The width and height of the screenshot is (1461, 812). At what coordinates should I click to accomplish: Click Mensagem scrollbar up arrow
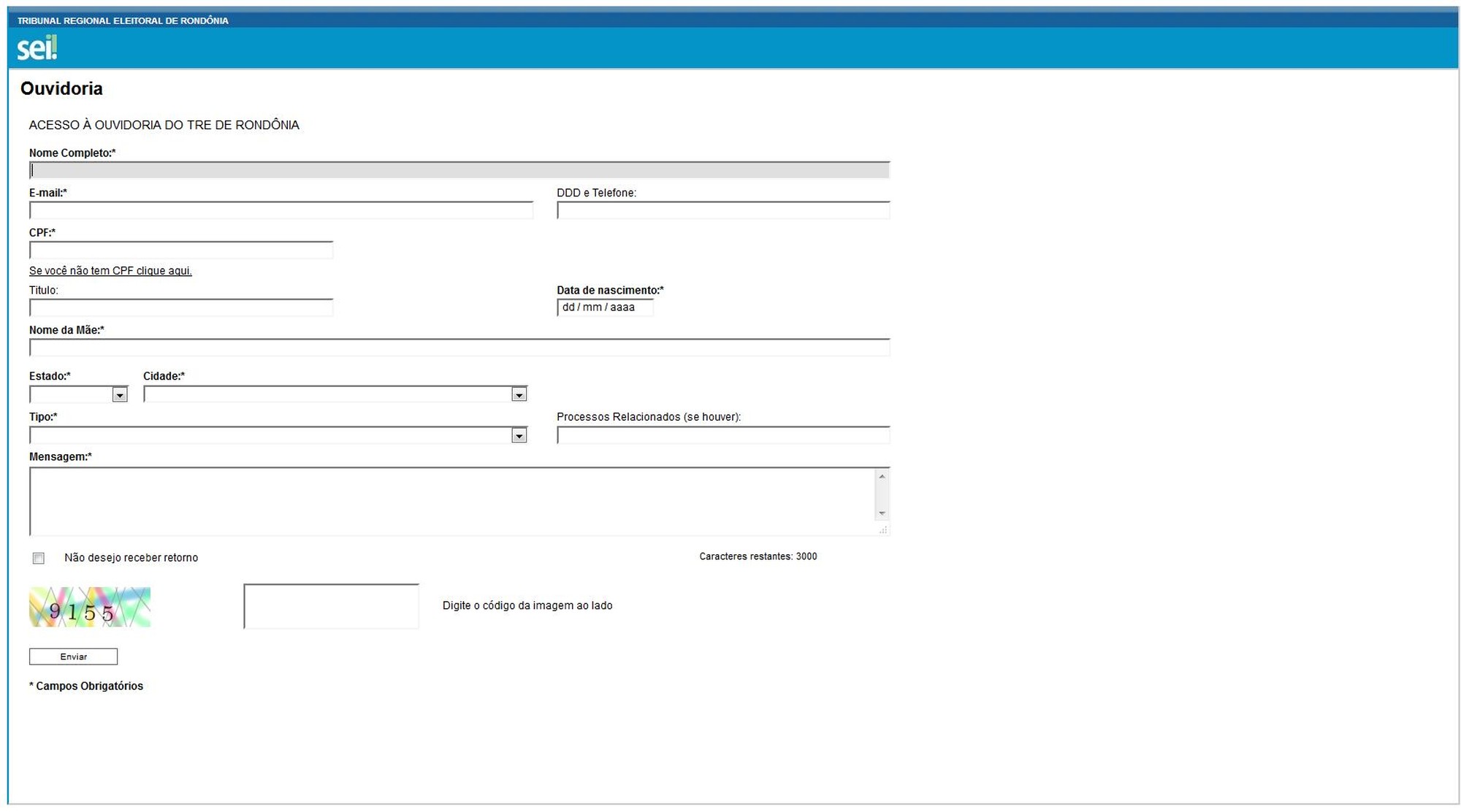click(882, 477)
